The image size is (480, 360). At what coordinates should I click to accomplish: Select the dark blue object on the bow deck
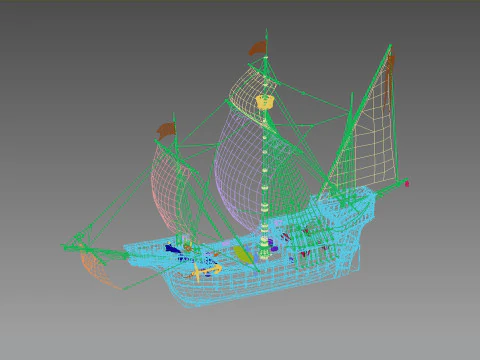[172, 248]
